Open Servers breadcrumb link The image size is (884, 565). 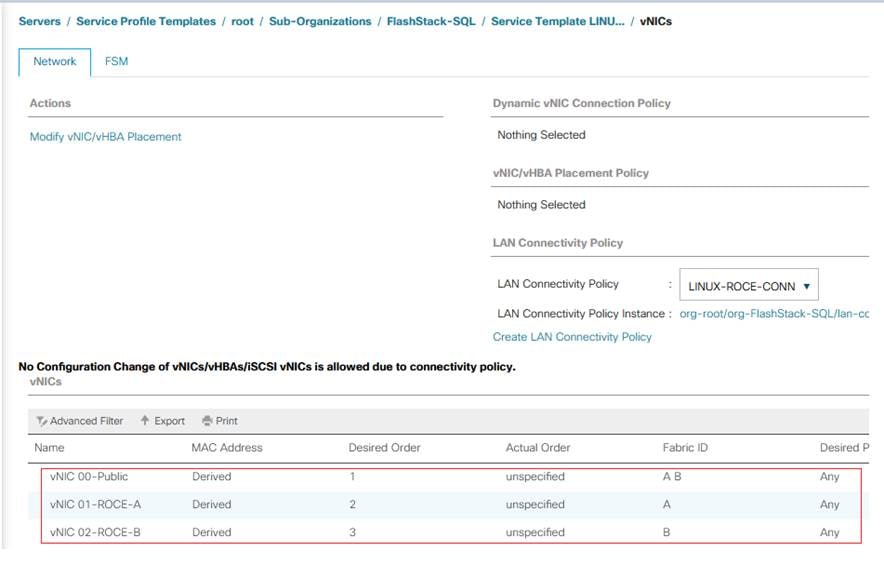(x=39, y=21)
